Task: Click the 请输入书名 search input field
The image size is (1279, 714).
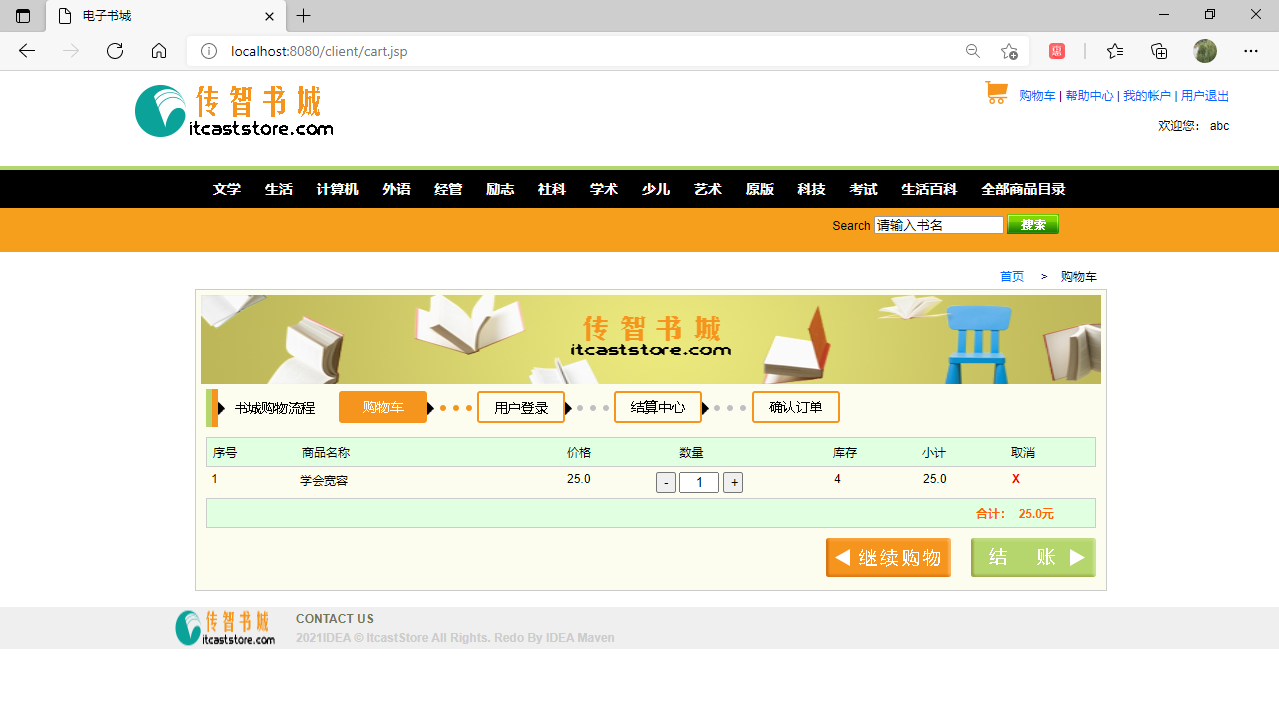Action: pyautogui.click(x=938, y=224)
